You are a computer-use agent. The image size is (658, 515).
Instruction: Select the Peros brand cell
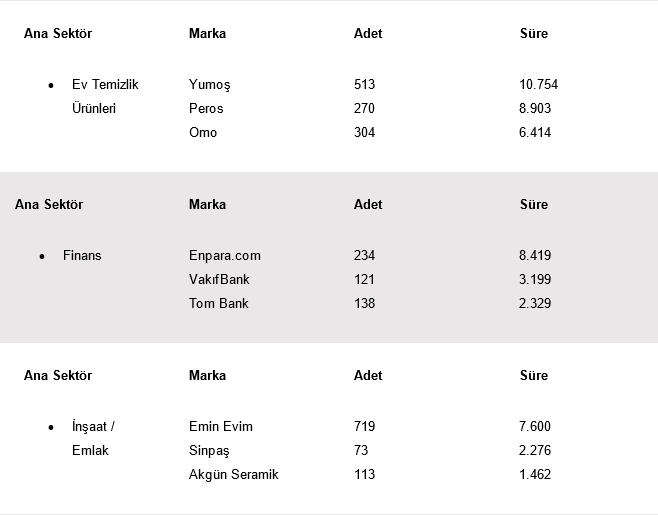click(x=206, y=109)
